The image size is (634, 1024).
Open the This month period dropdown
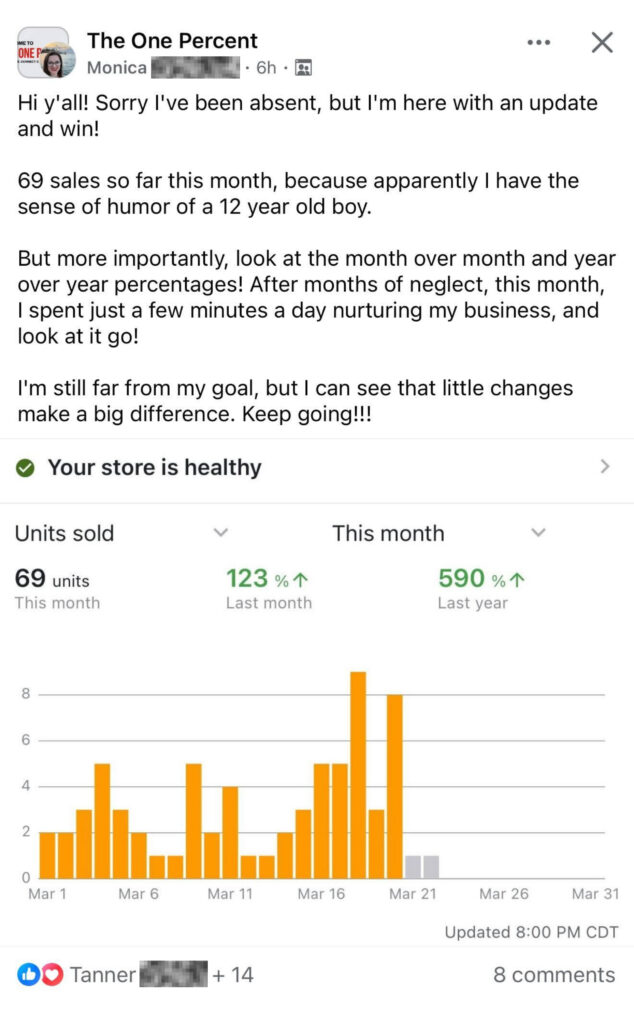pos(538,533)
